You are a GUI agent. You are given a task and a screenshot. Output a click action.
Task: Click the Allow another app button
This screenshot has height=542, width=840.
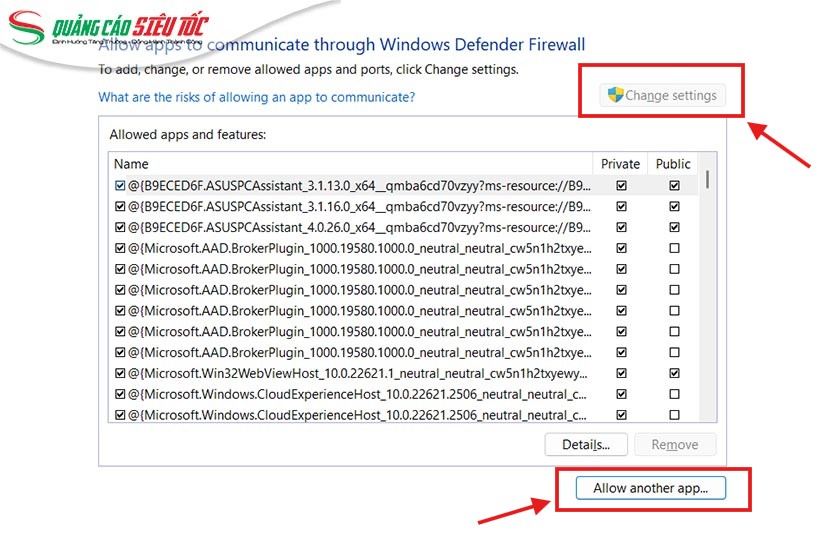coord(650,488)
